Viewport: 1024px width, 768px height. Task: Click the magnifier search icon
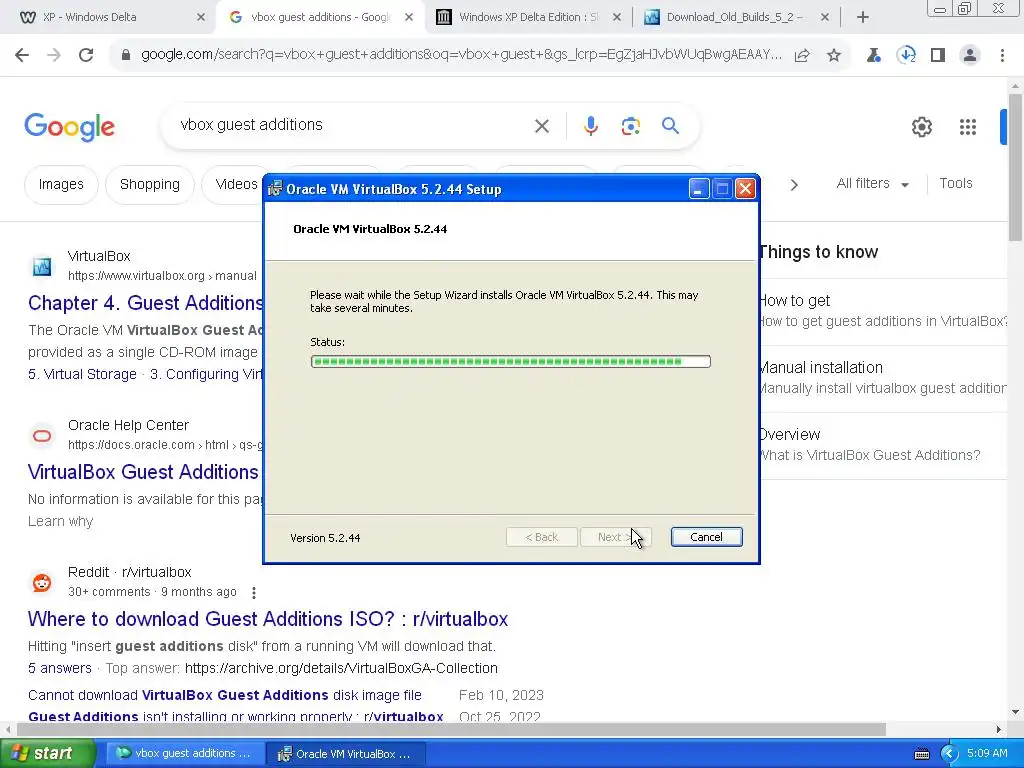[x=670, y=125]
